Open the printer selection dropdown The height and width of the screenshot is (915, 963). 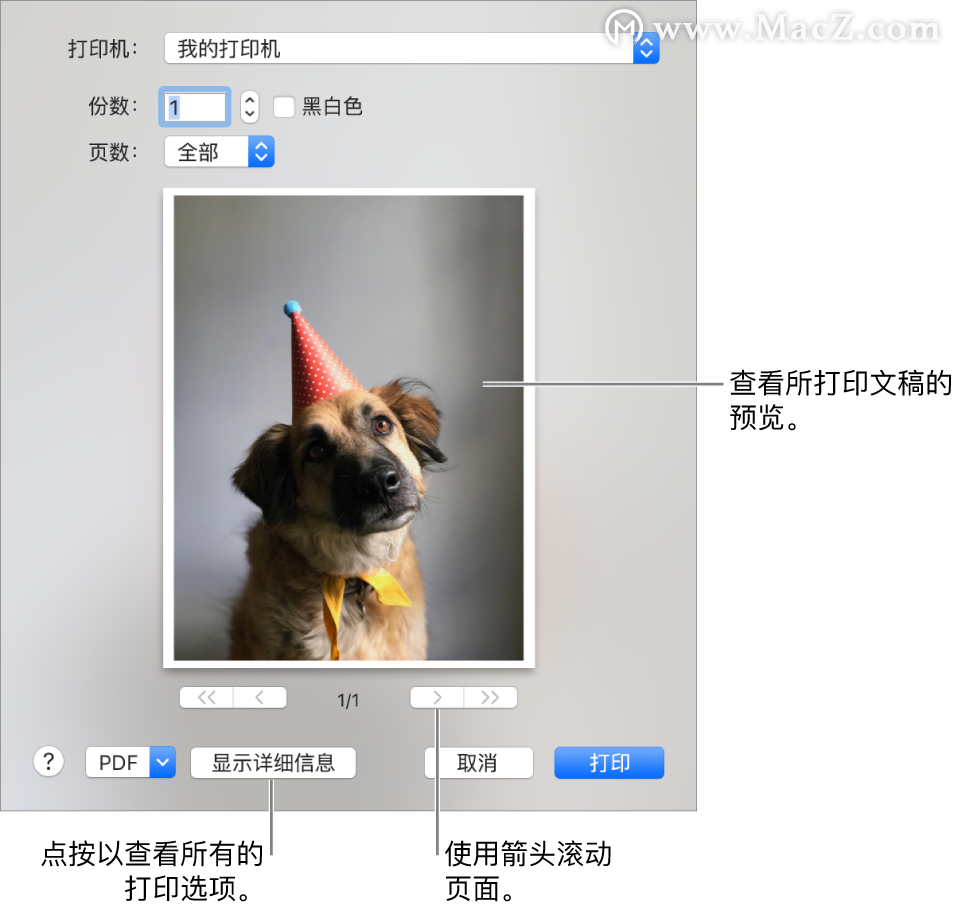(411, 49)
